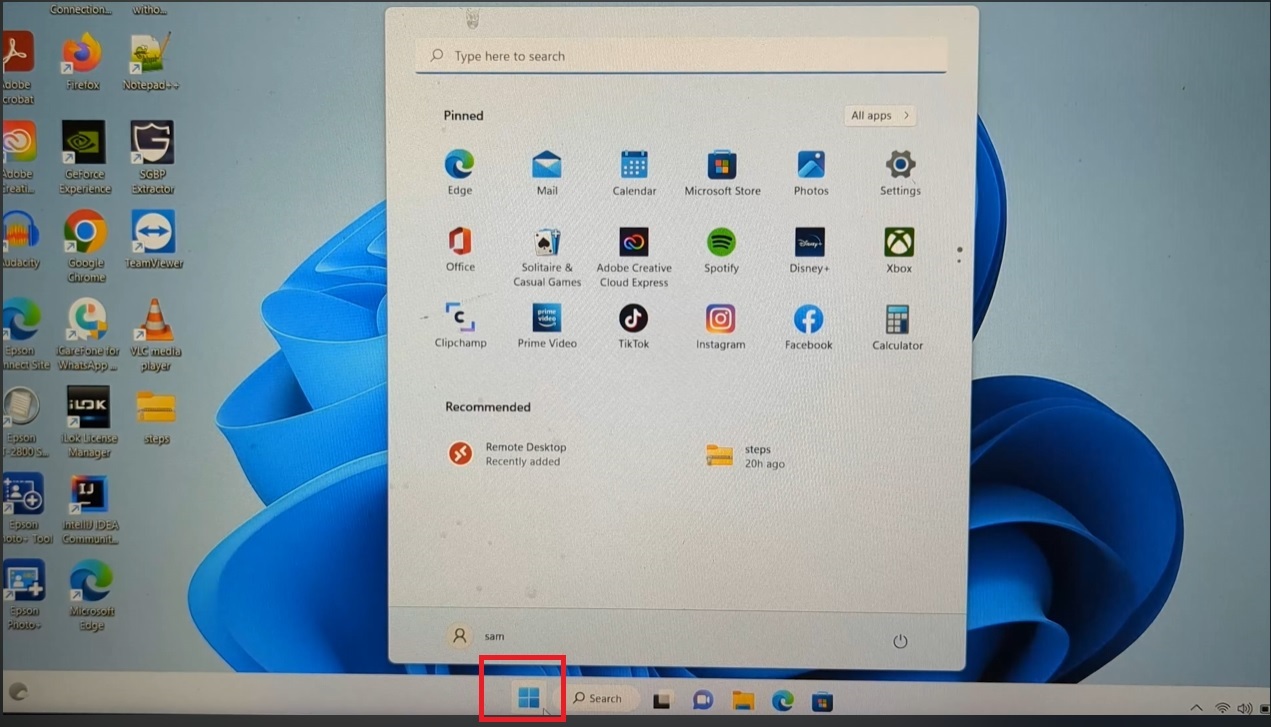The width and height of the screenshot is (1271, 727).
Task: Show hidden system tray icons
Action: point(1196,708)
